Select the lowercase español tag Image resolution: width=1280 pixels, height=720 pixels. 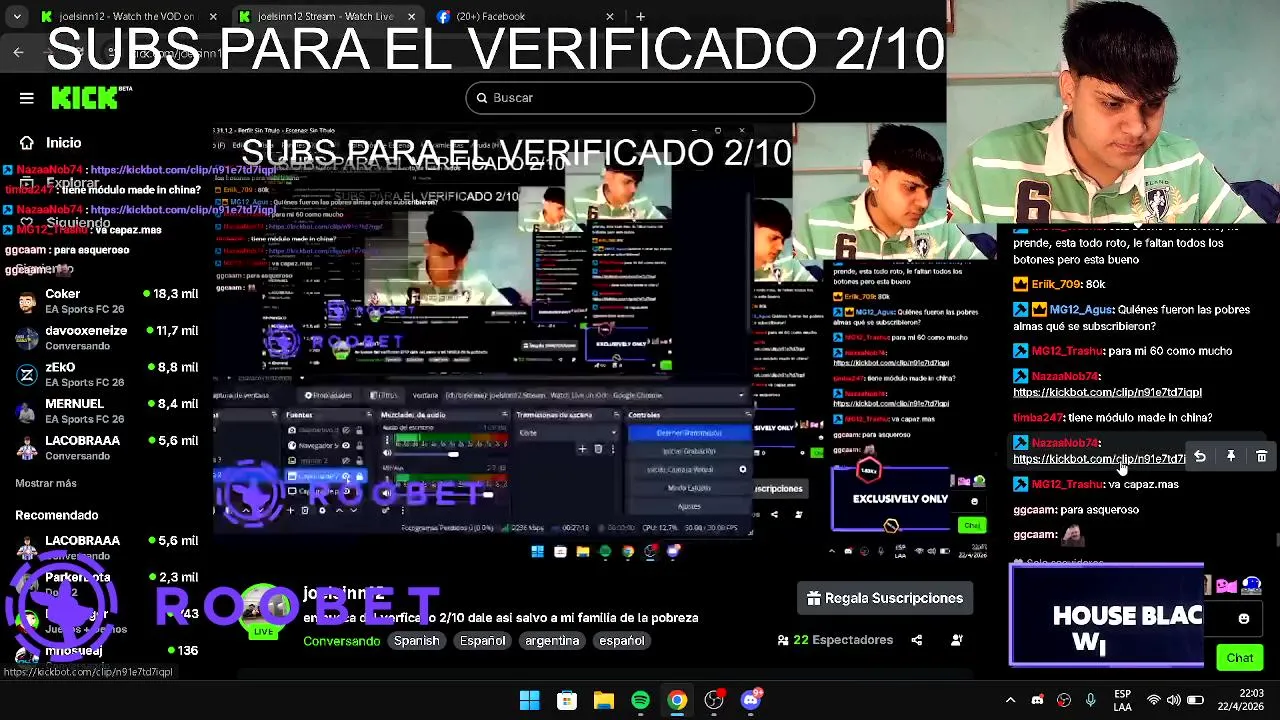(622, 641)
